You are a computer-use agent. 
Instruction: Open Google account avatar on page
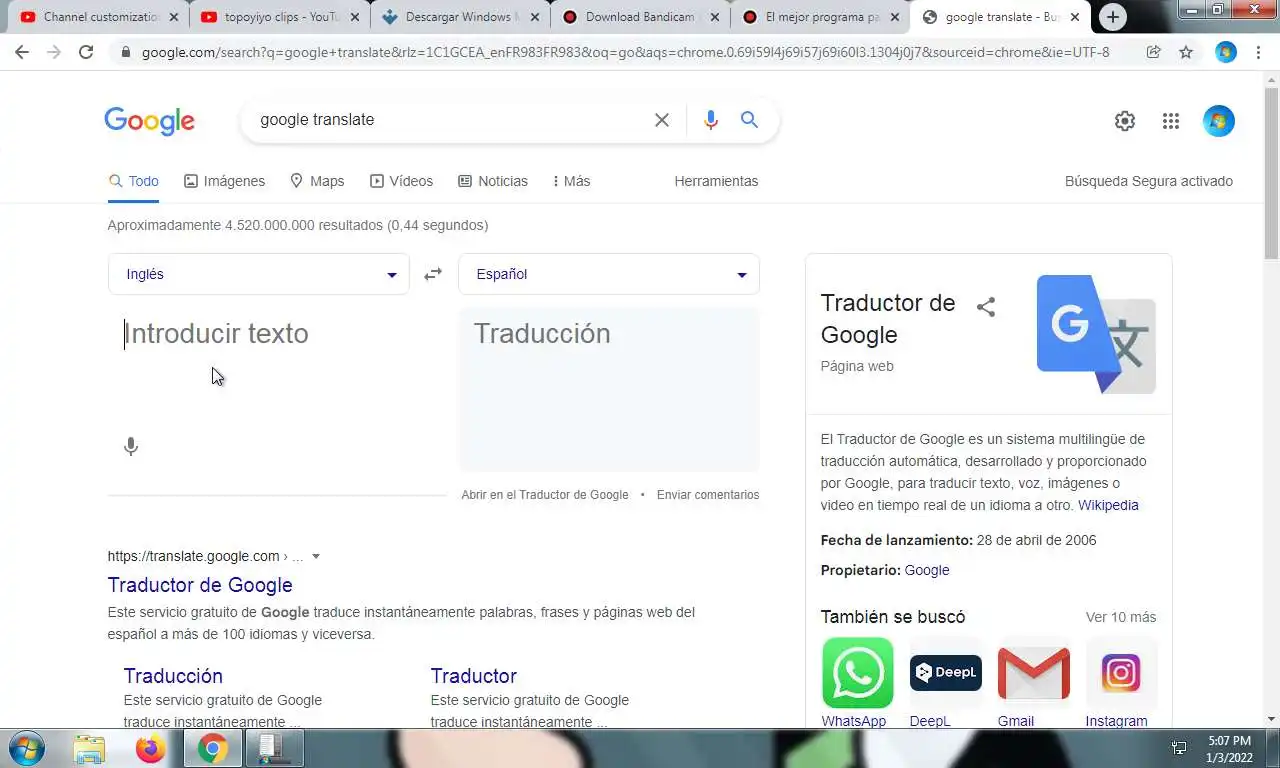point(1219,121)
